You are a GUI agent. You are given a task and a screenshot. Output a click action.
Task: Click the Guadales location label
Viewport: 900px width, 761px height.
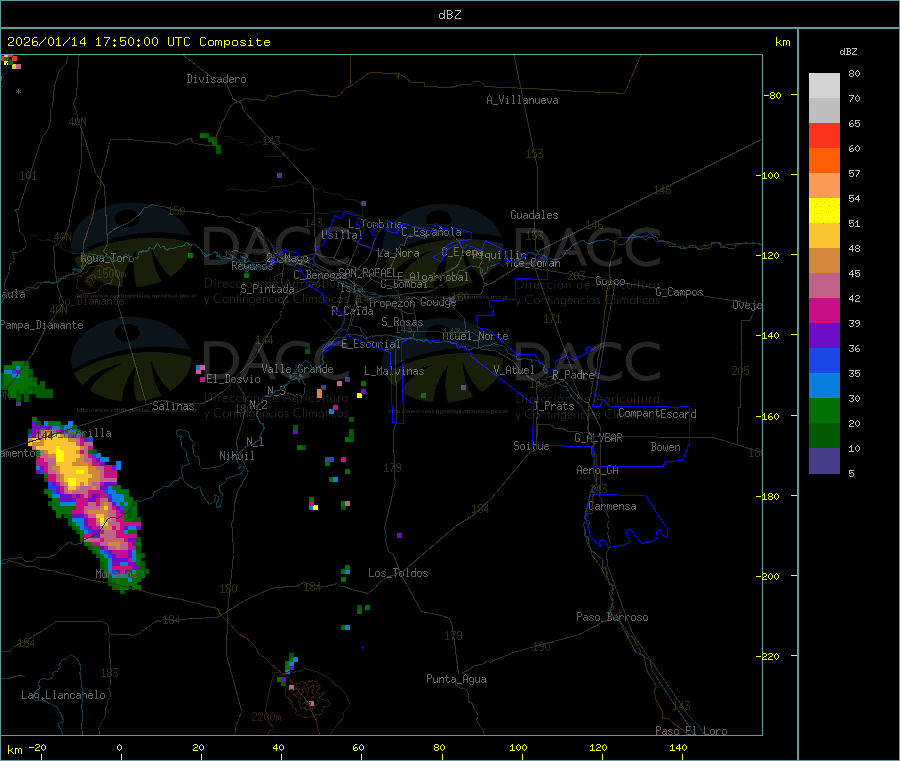(x=534, y=215)
